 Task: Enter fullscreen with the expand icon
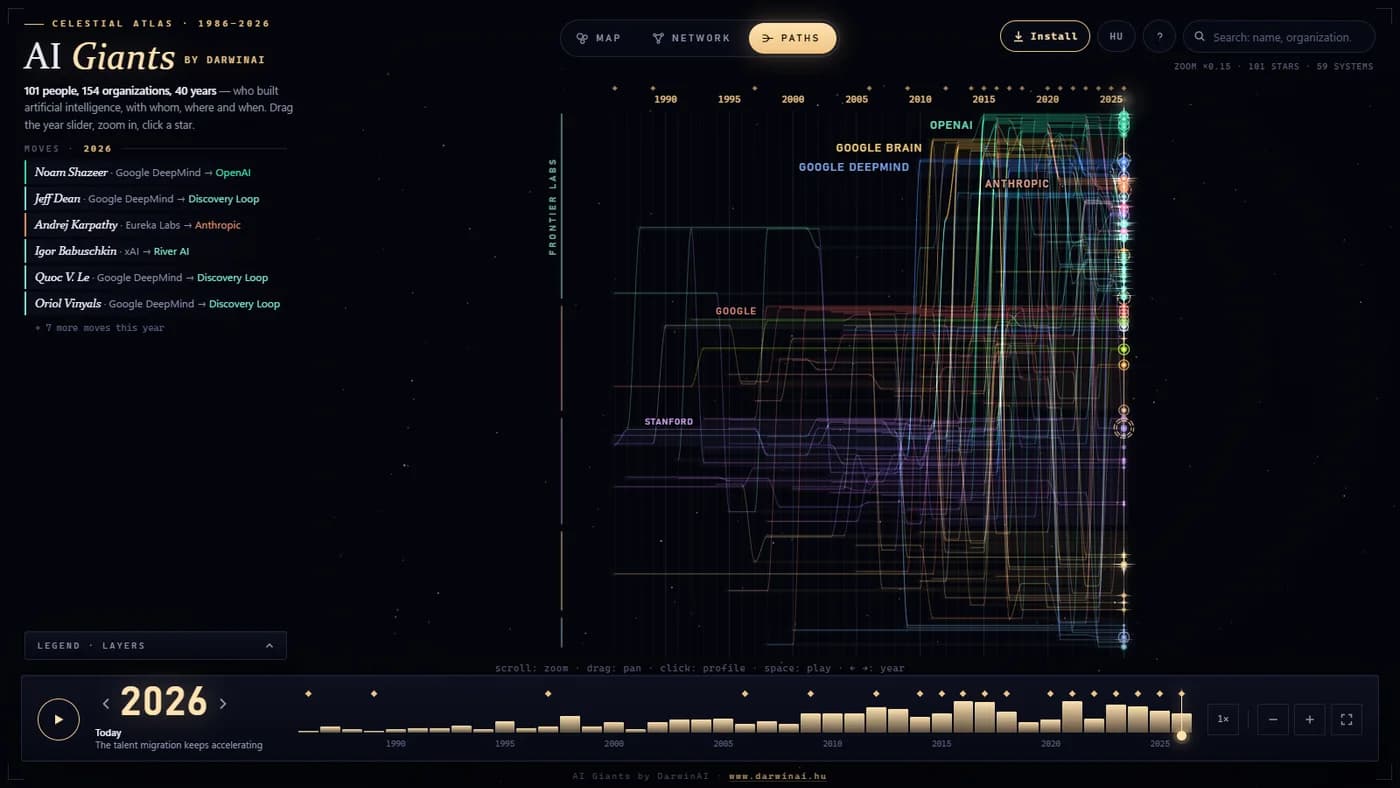click(x=1346, y=719)
